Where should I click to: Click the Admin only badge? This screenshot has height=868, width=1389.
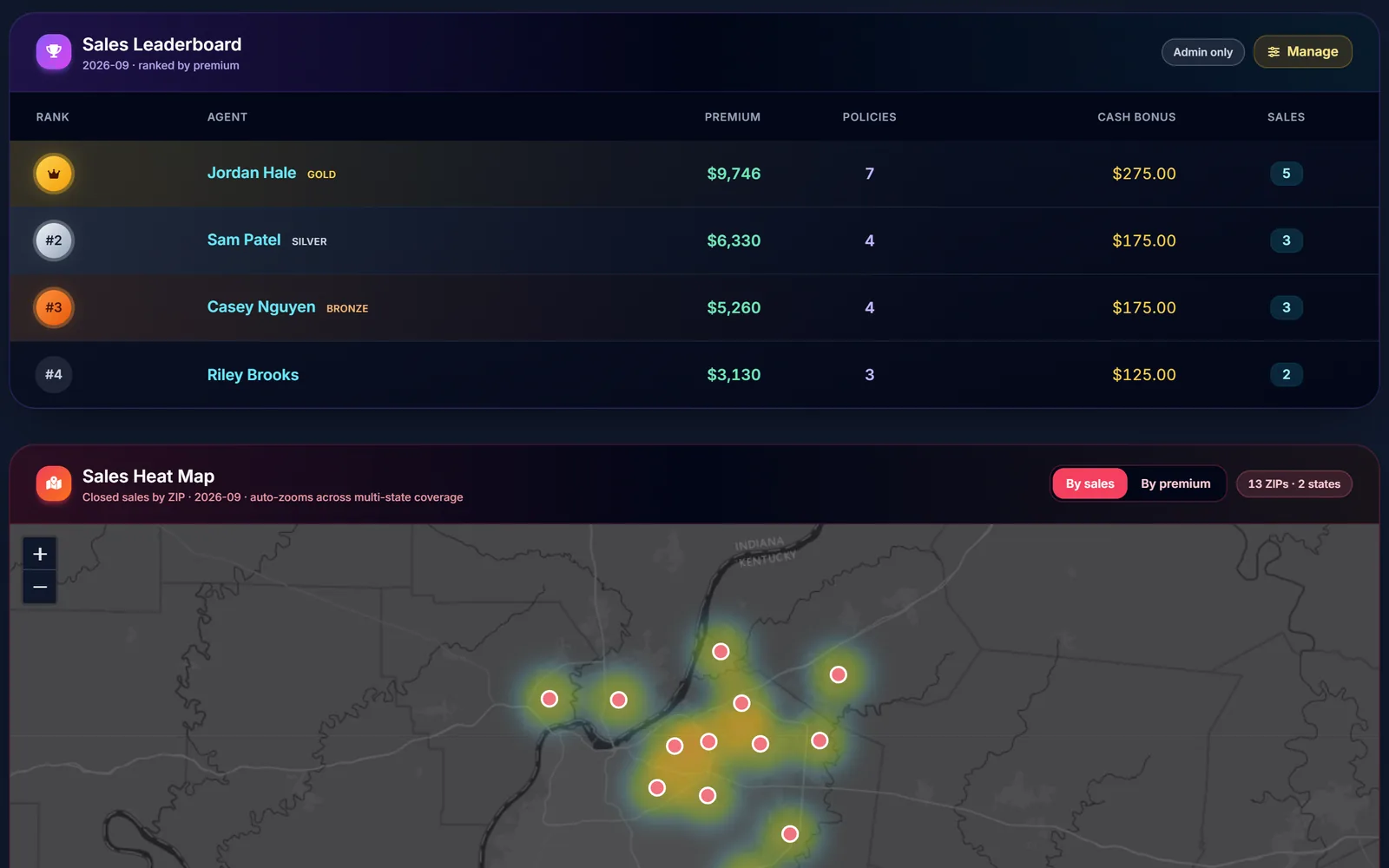(x=1202, y=52)
